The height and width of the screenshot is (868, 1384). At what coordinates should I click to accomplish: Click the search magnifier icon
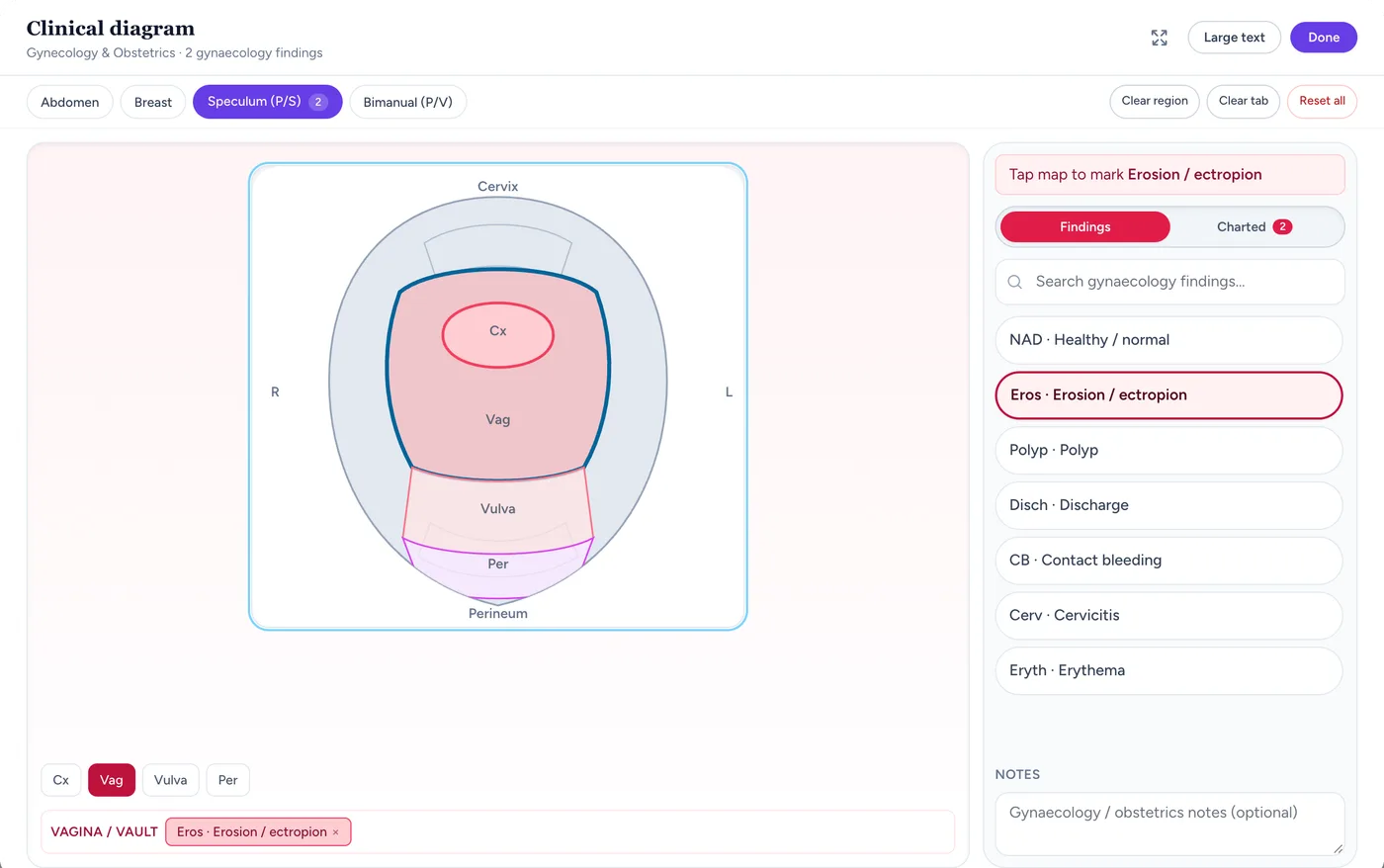1014,282
